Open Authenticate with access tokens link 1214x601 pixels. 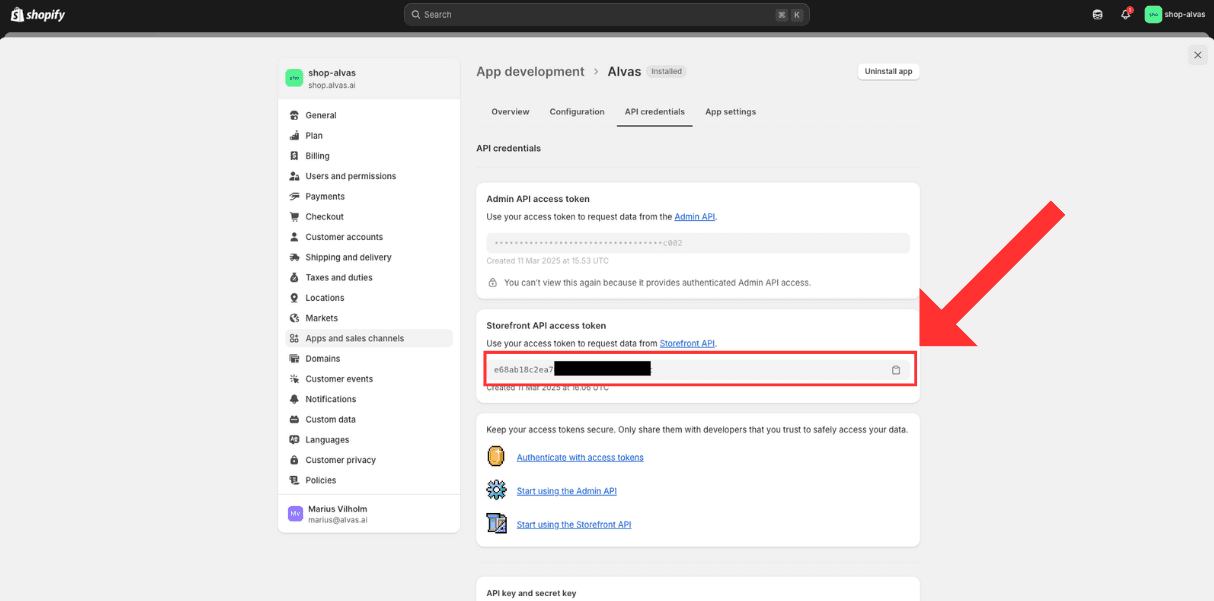pos(580,458)
